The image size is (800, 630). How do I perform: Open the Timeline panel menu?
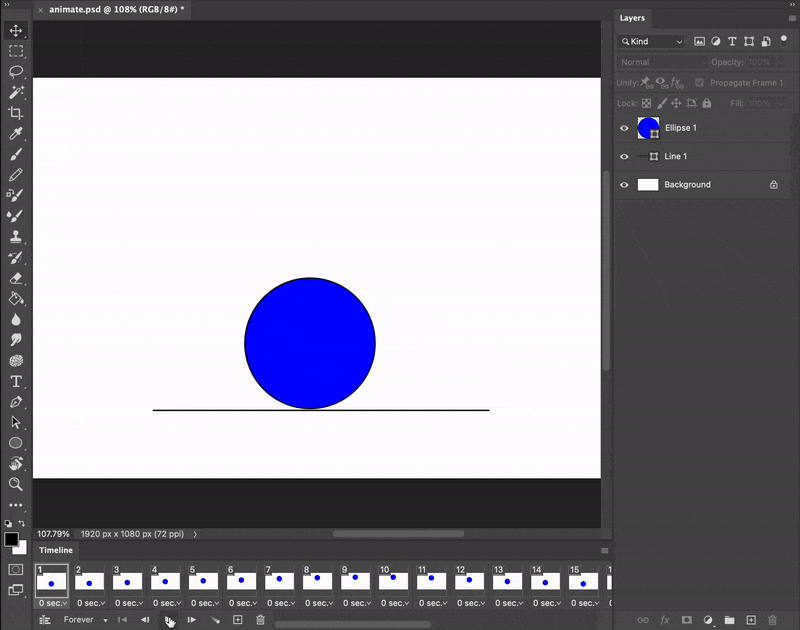(606, 550)
